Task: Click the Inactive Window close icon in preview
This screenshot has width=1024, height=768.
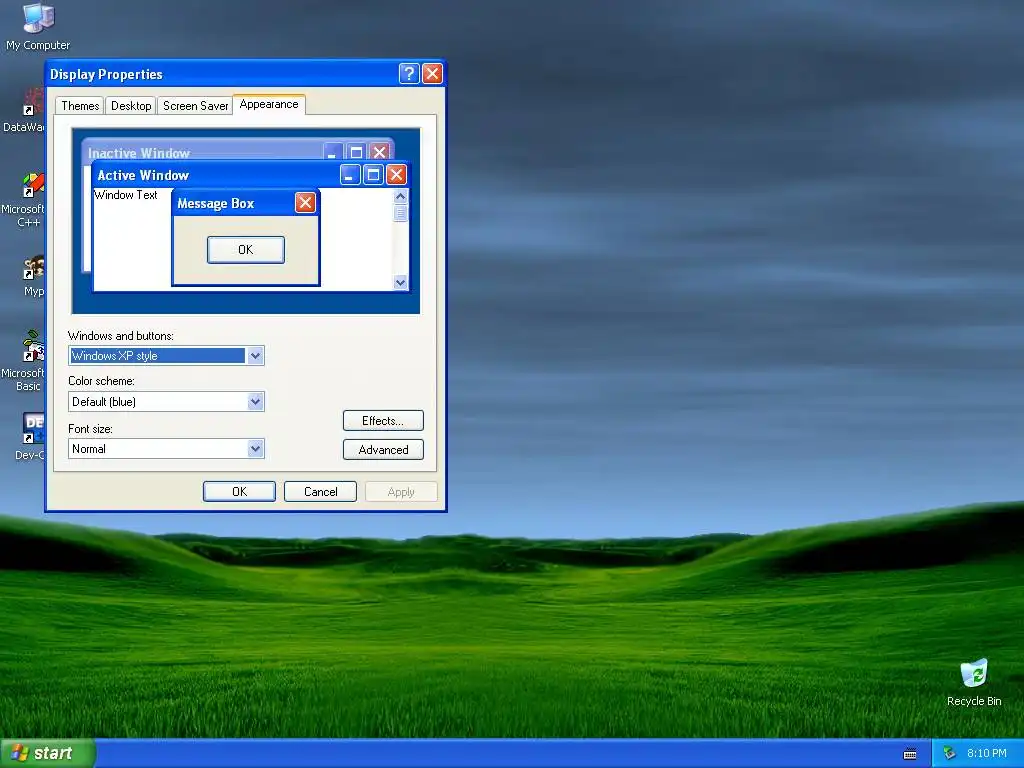Action: (379, 152)
